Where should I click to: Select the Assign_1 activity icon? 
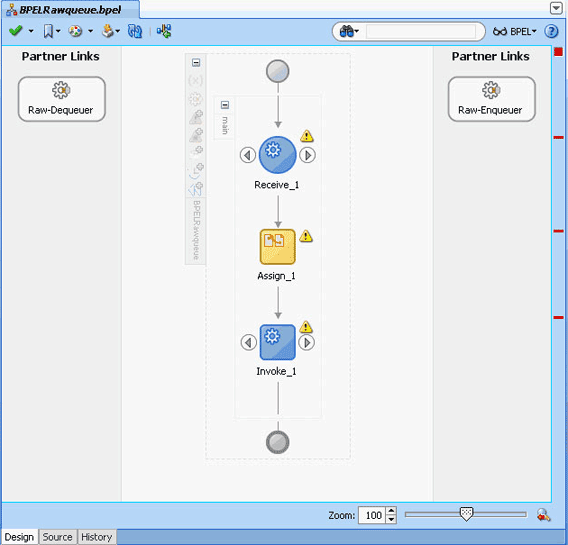click(x=277, y=247)
